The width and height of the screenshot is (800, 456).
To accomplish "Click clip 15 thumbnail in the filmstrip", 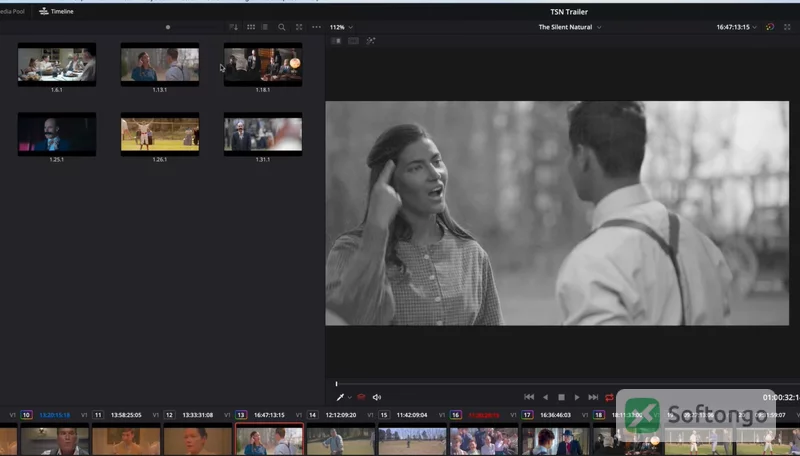I will coord(412,441).
